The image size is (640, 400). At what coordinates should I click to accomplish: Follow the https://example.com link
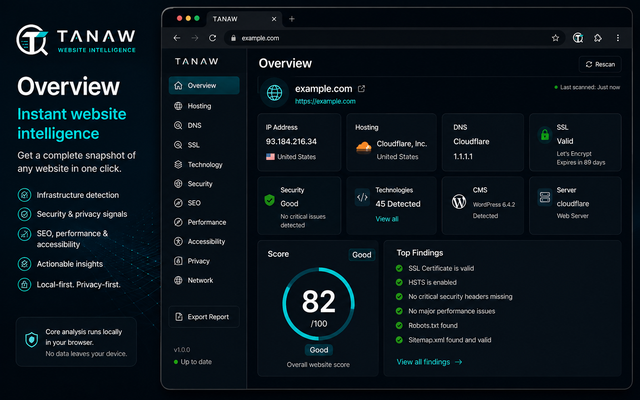(325, 101)
